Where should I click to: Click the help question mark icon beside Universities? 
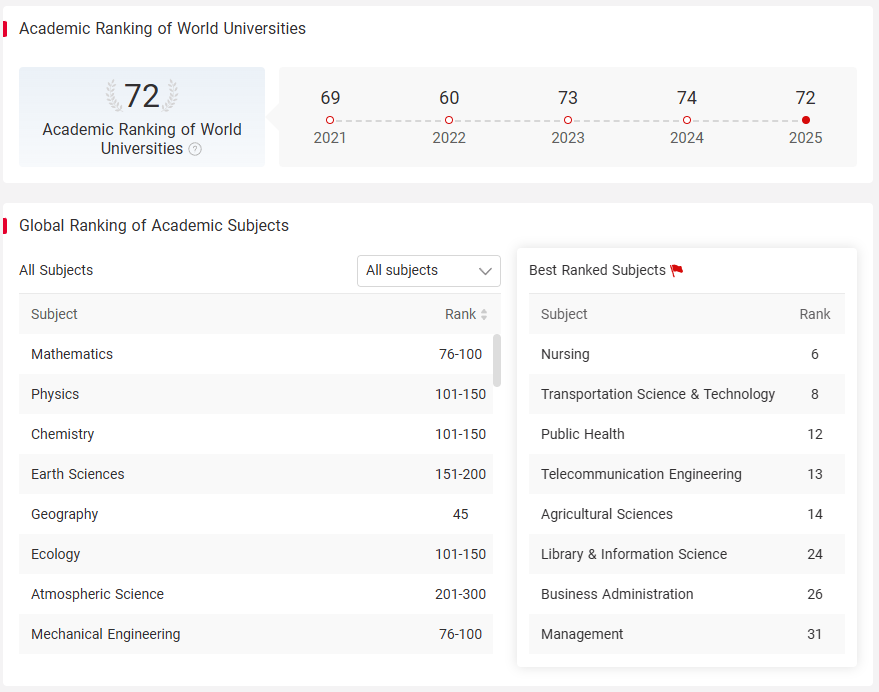[x=195, y=149]
